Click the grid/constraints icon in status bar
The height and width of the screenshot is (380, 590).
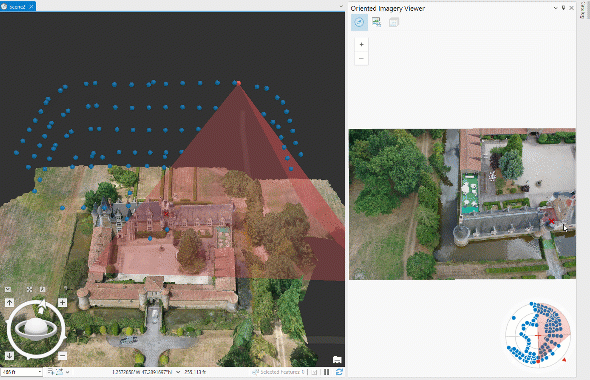pos(59,372)
